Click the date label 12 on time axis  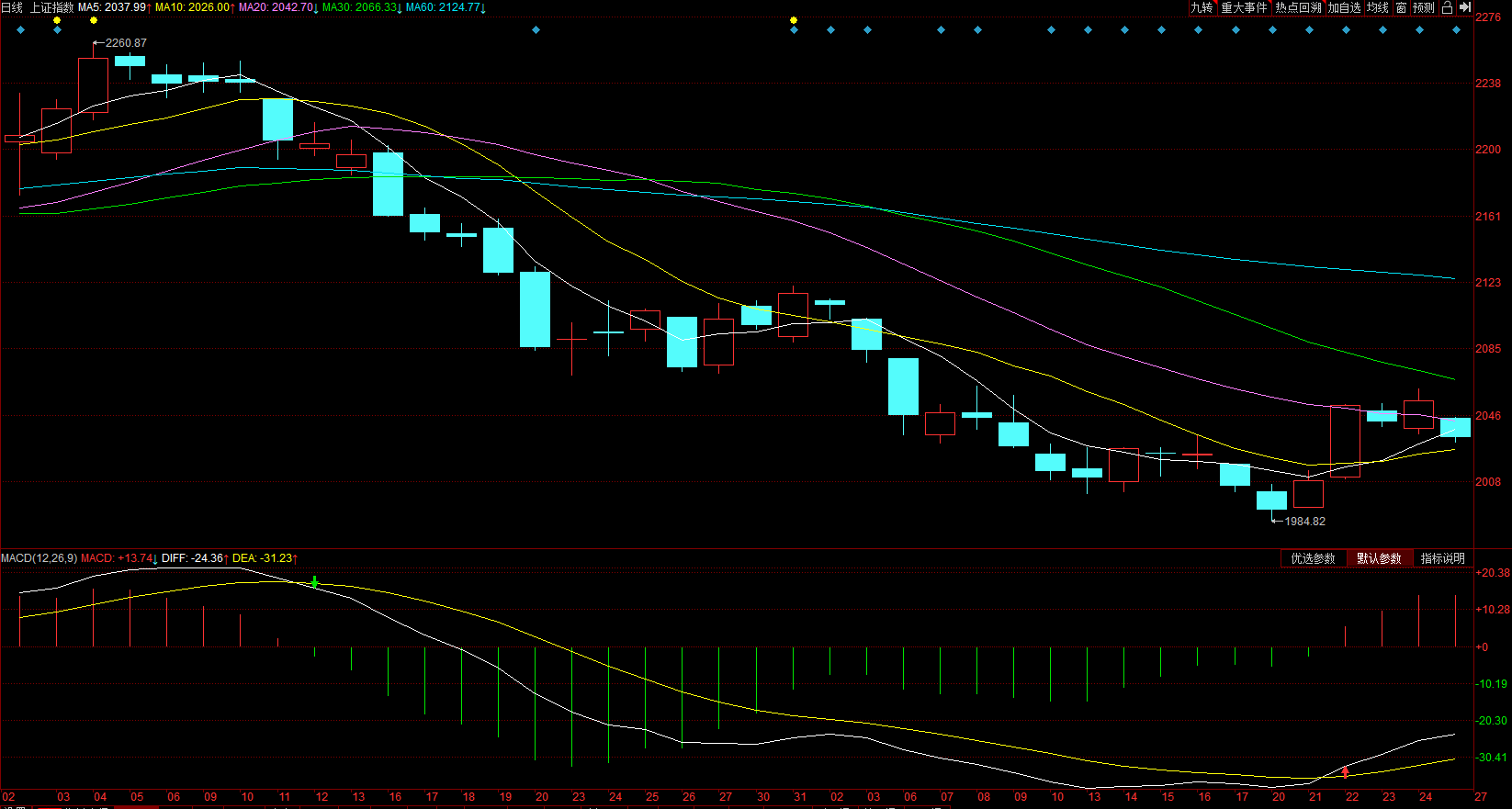[x=322, y=797]
